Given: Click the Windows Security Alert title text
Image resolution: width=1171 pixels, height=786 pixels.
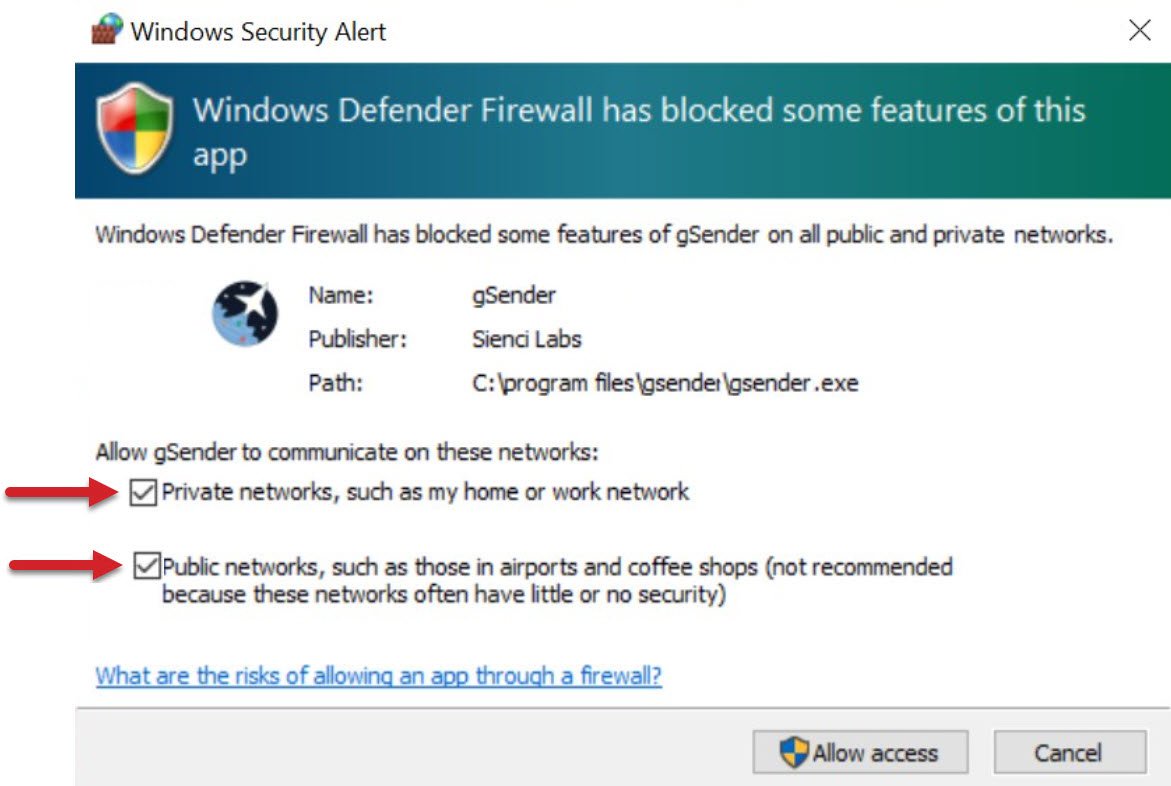Looking at the screenshot, I should coord(258,31).
